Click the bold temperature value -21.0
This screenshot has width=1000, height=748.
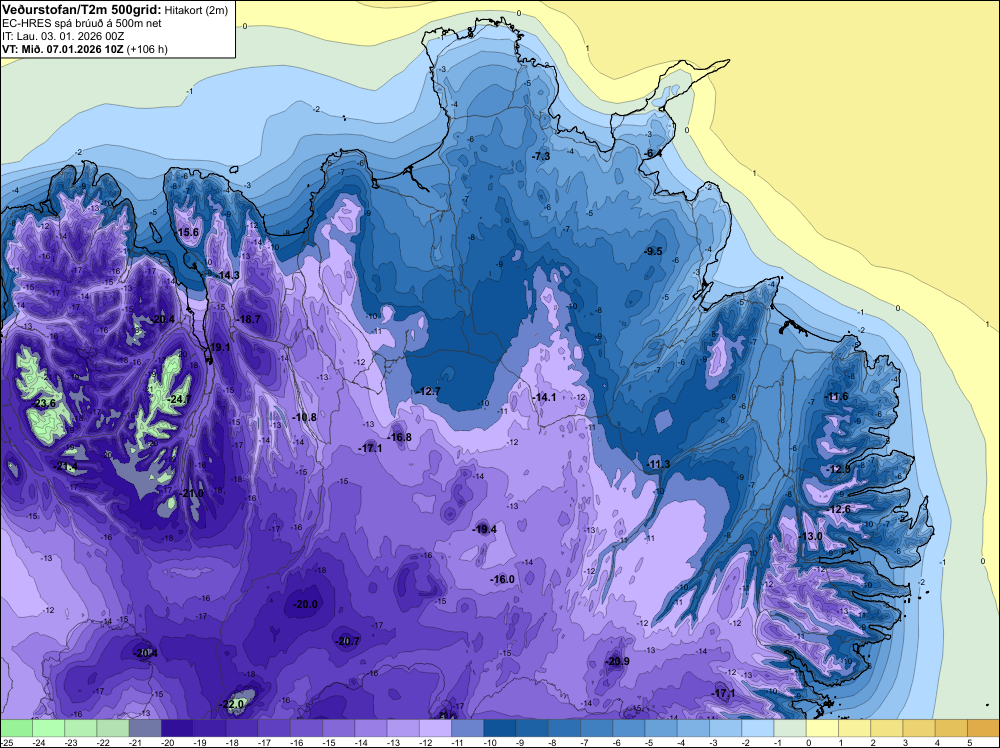[x=191, y=493]
